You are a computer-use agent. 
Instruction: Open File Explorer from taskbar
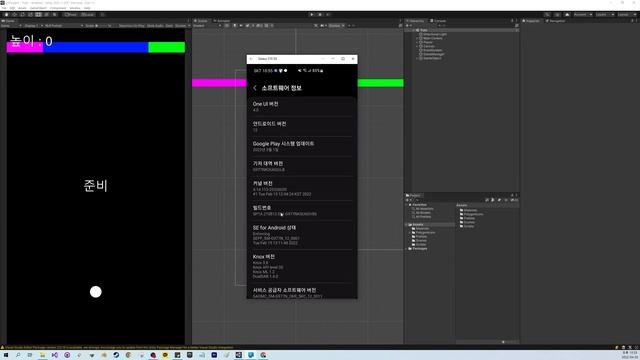click(x=42, y=355)
